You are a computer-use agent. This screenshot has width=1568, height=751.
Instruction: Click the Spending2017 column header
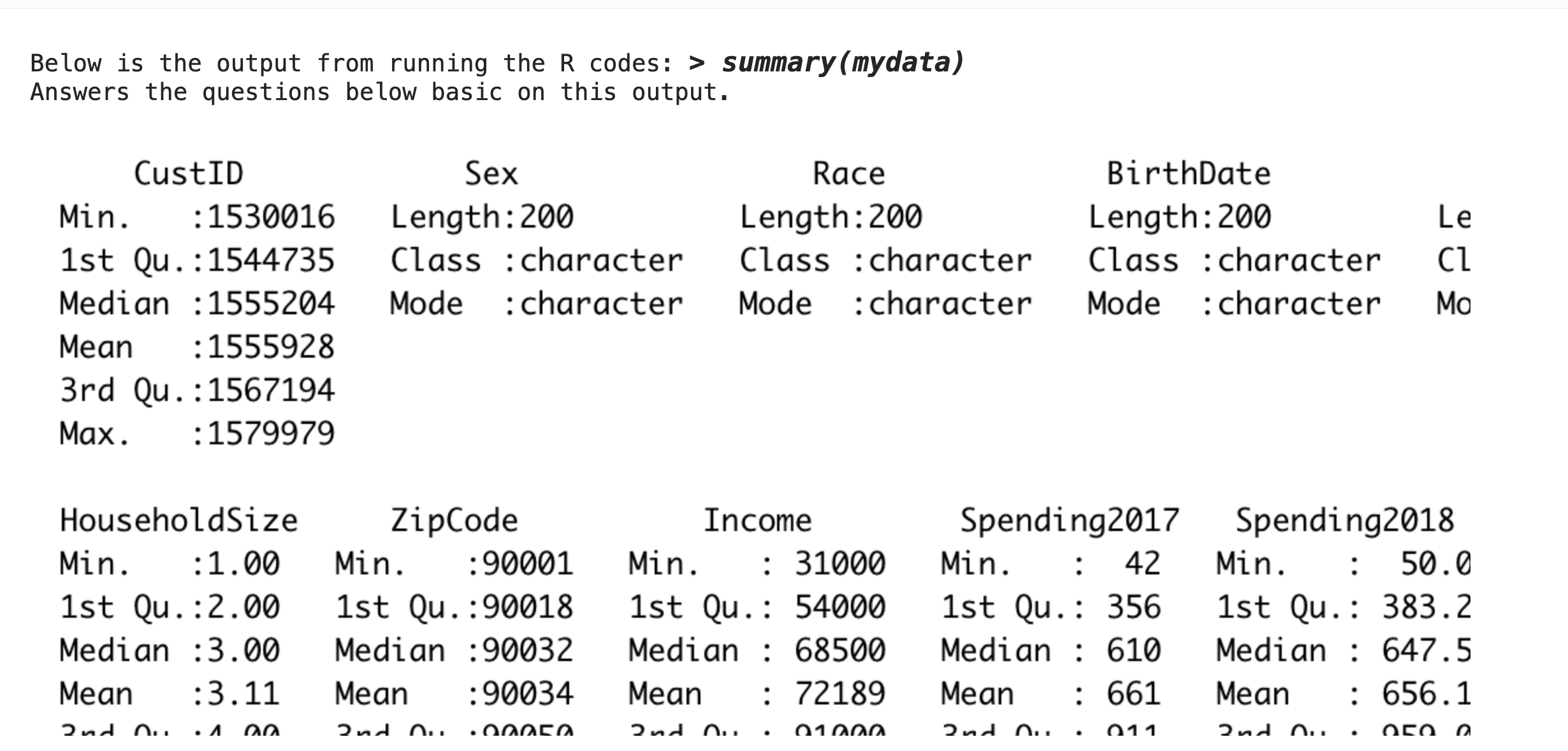click(1070, 520)
